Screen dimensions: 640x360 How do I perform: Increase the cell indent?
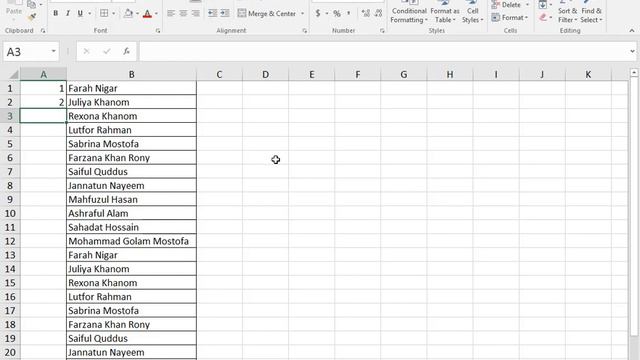pyautogui.click(x=225, y=13)
